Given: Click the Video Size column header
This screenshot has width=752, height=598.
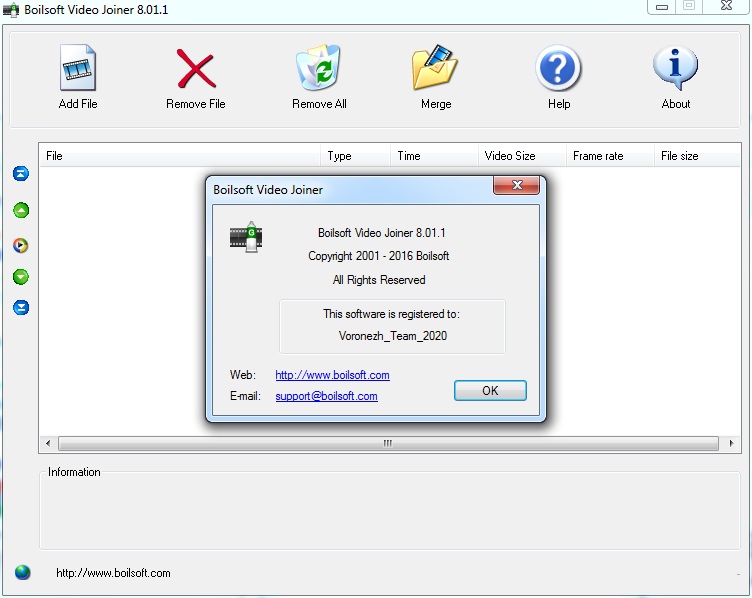Looking at the screenshot, I should pyautogui.click(x=522, y=156).
